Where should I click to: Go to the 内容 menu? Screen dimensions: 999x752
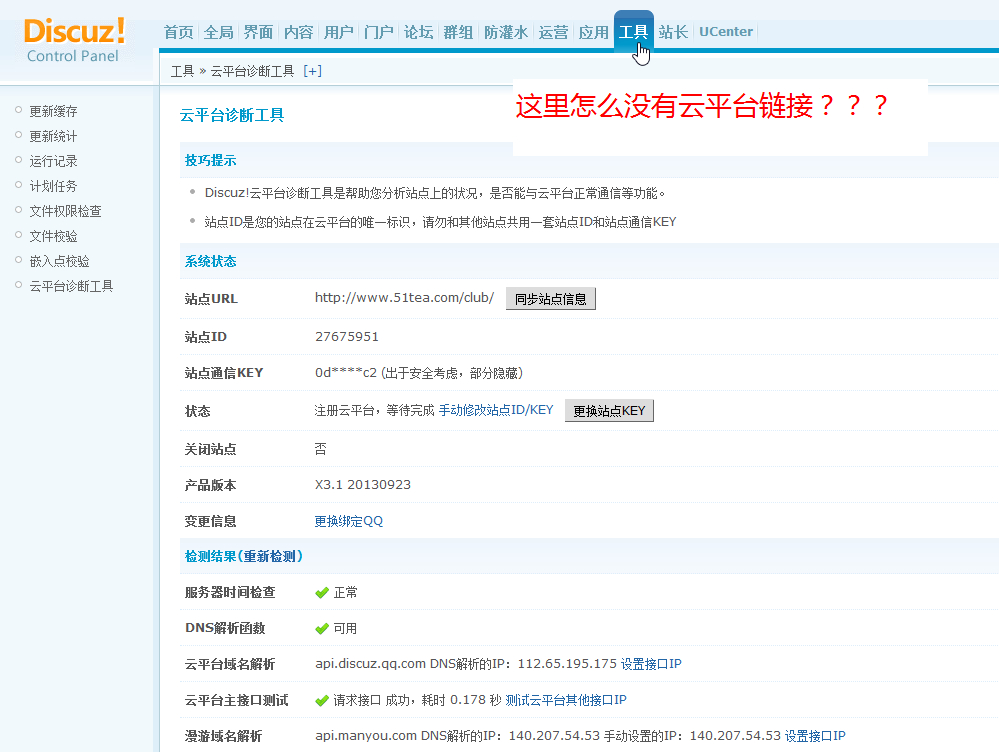(298, 32)
